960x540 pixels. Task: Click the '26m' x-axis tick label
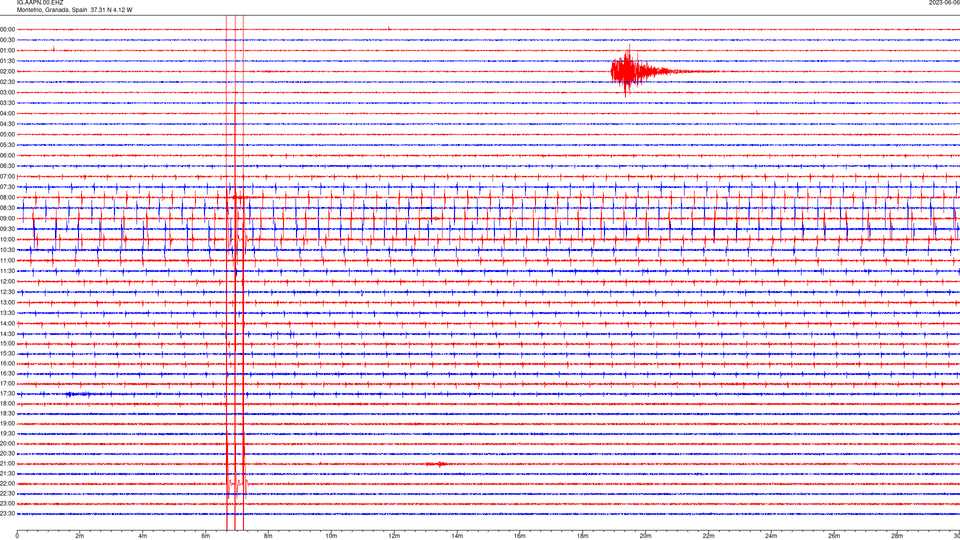click(834, 536)
